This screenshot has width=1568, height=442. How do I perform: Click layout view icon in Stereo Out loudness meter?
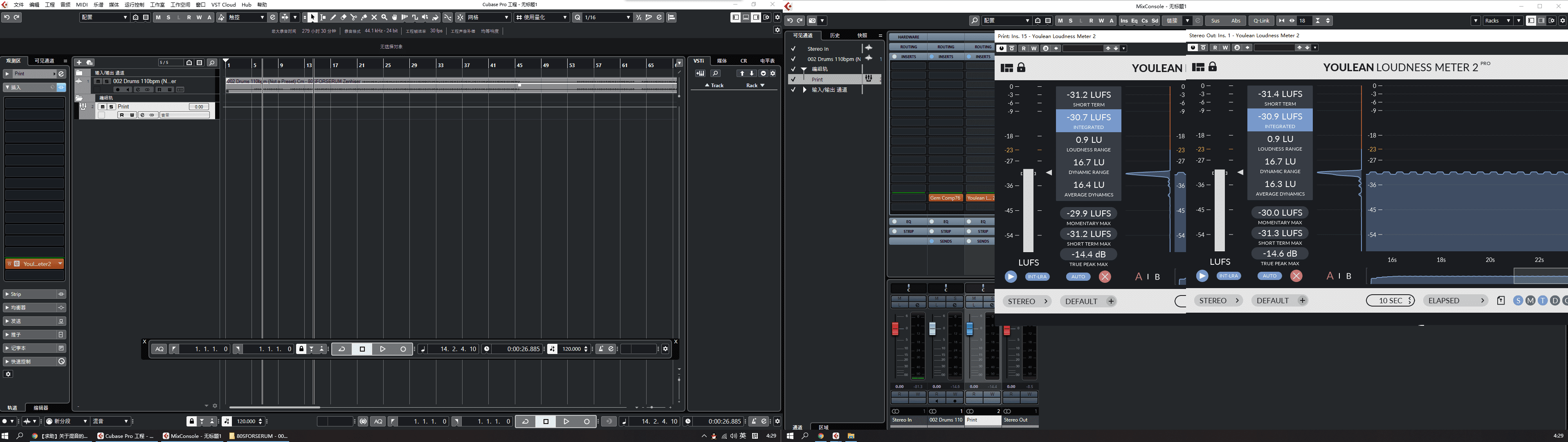click(1198, 67)
